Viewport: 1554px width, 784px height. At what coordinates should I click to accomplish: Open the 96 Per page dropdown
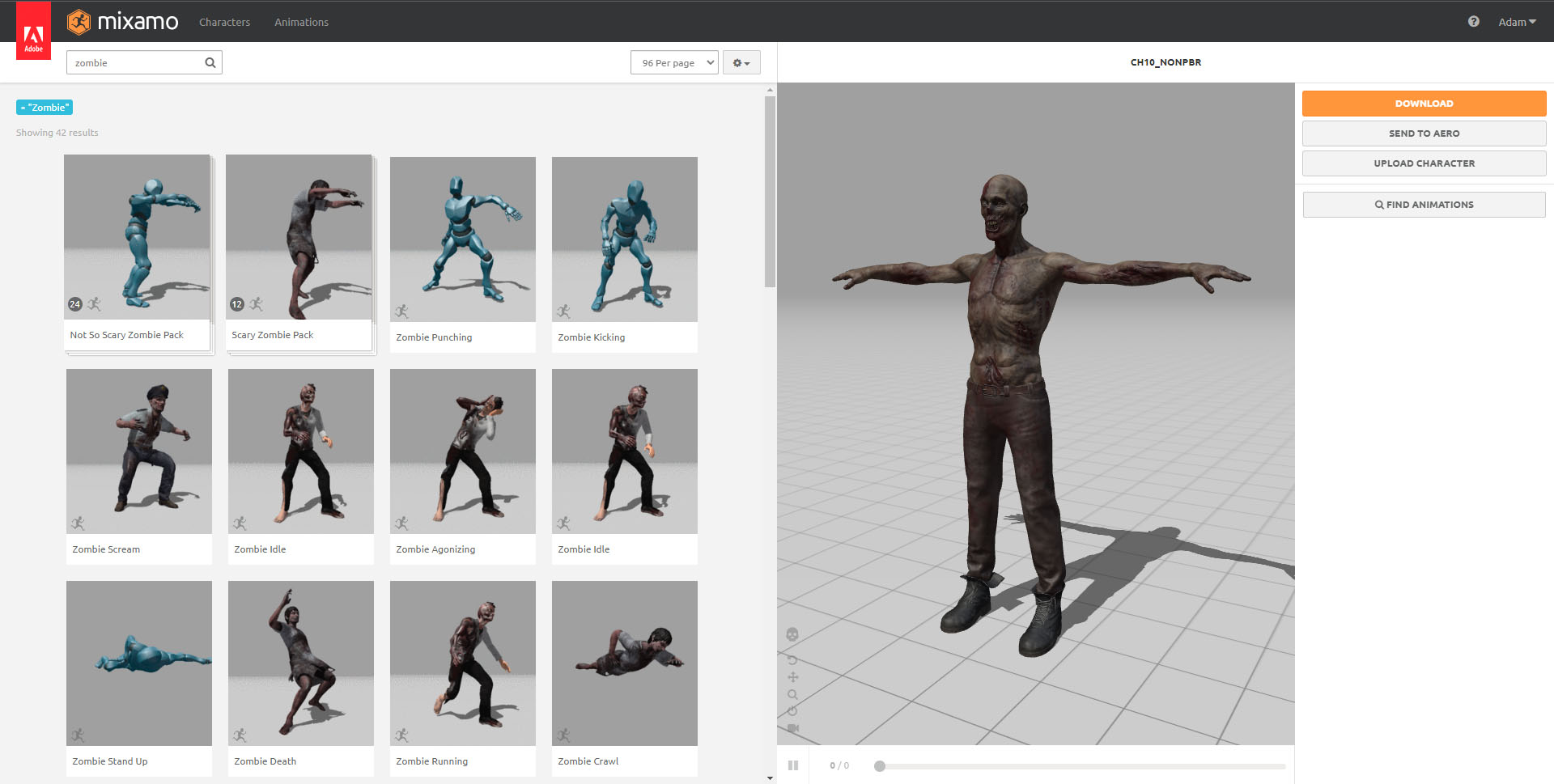[674, 62]
